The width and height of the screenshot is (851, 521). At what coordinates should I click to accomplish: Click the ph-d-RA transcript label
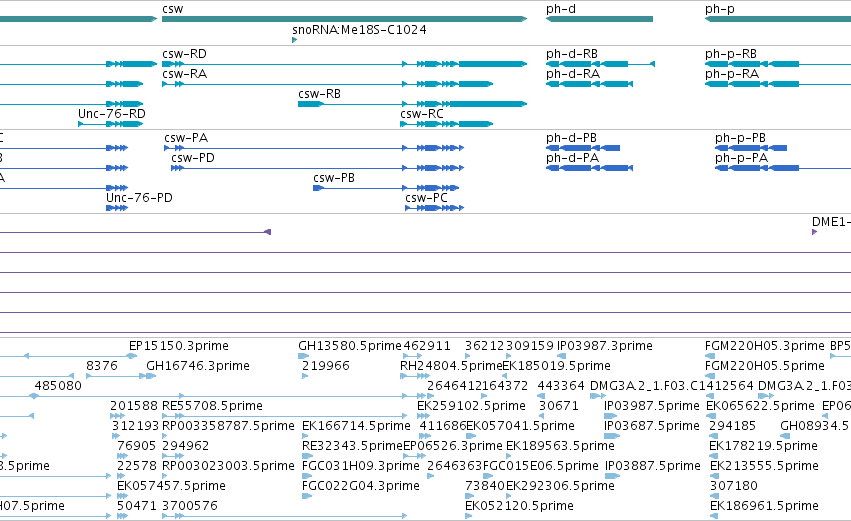(x=573, y=74)
